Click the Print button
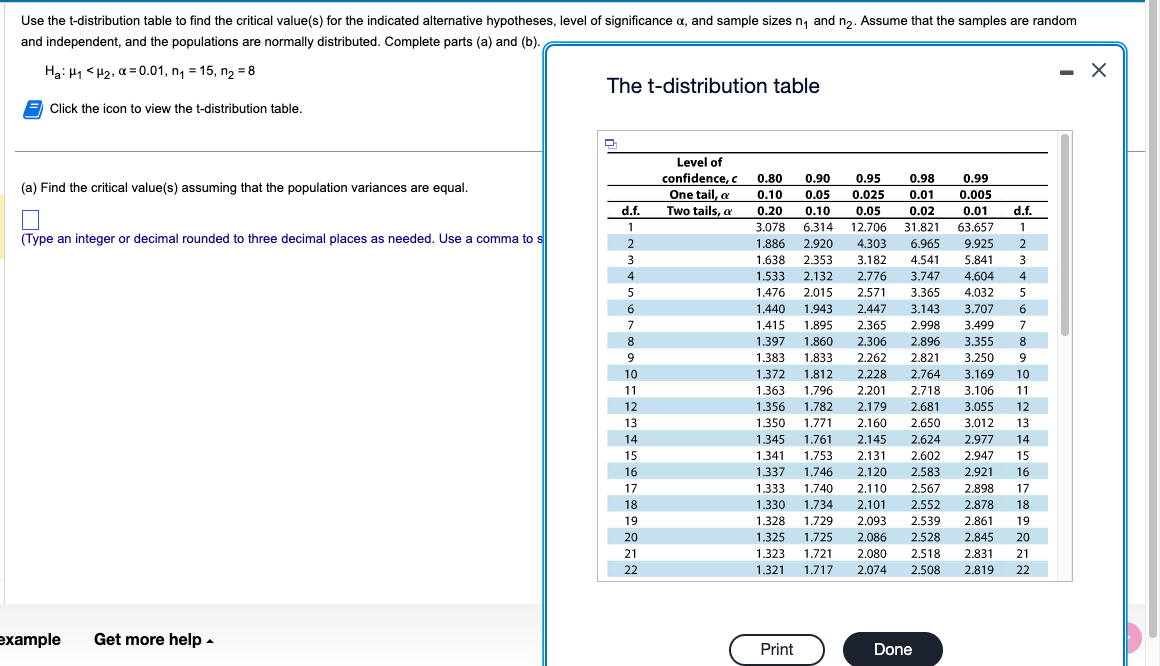This screenshot has height=666, width=1160. [777, 650]
